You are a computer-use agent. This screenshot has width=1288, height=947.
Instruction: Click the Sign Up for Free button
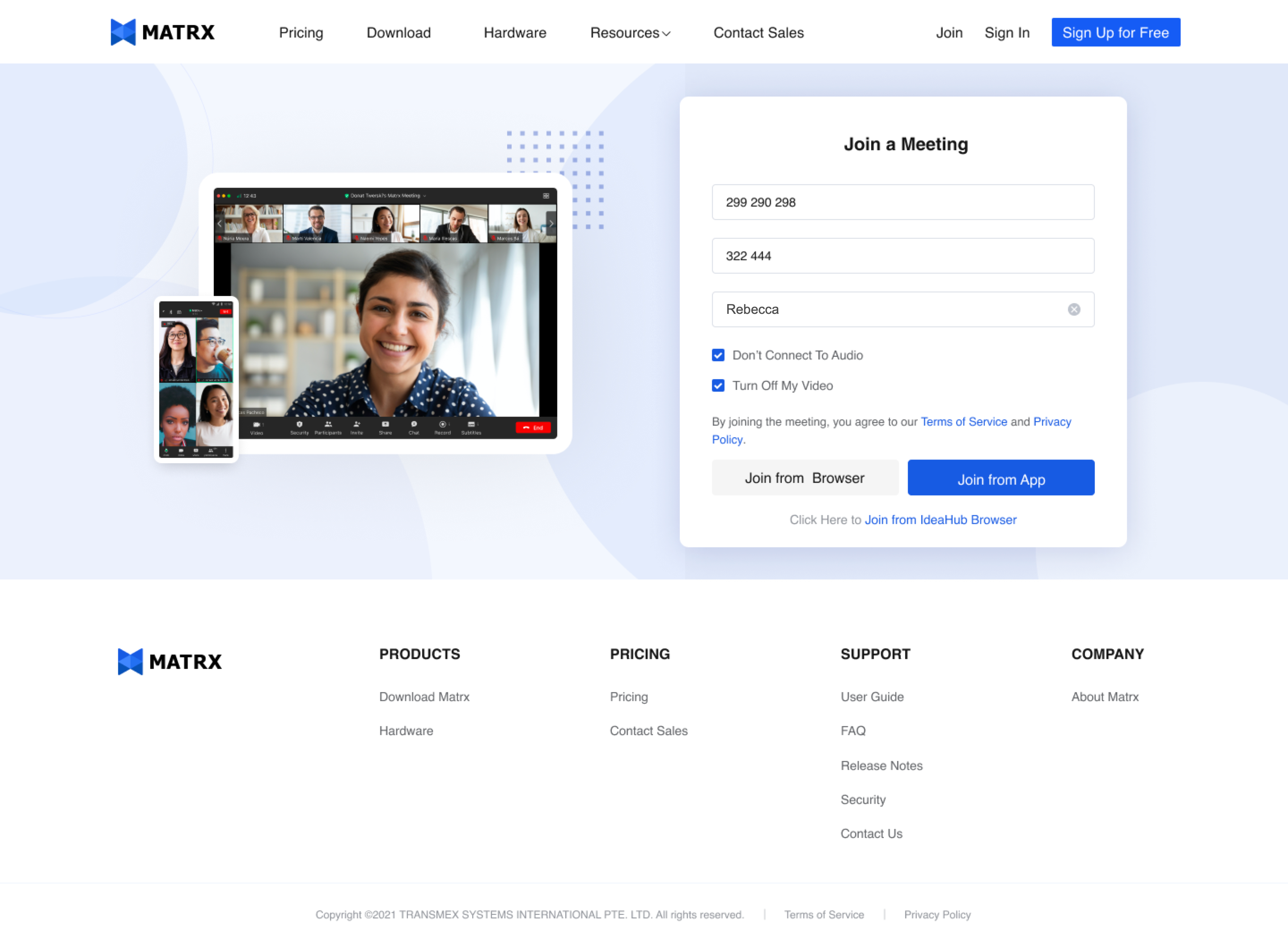(1115, 33)
